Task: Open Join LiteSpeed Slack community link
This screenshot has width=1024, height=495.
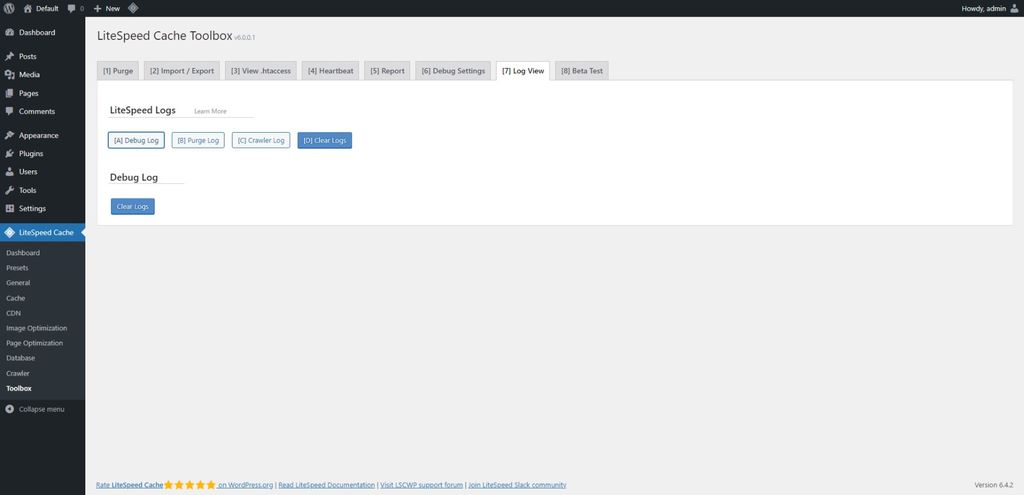Action: pyautogui.click(x=517, y=485)
